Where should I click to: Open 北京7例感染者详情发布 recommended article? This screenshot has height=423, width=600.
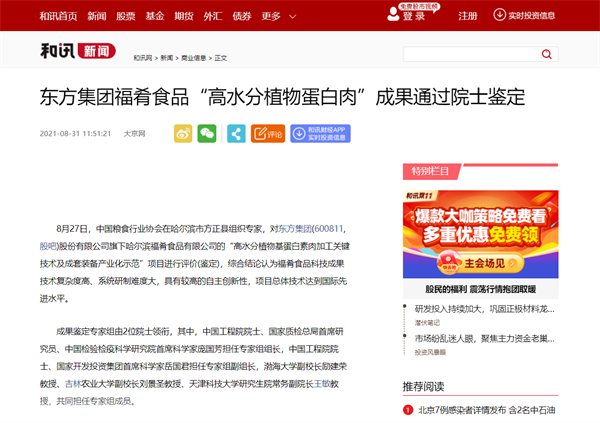coord(486,410)
